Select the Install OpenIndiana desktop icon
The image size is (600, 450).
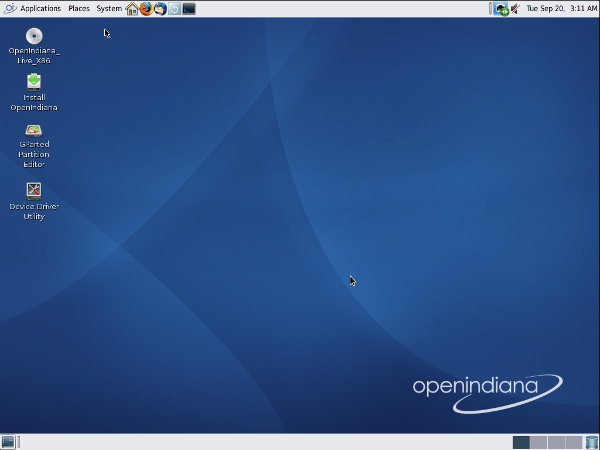click(34, 82)
